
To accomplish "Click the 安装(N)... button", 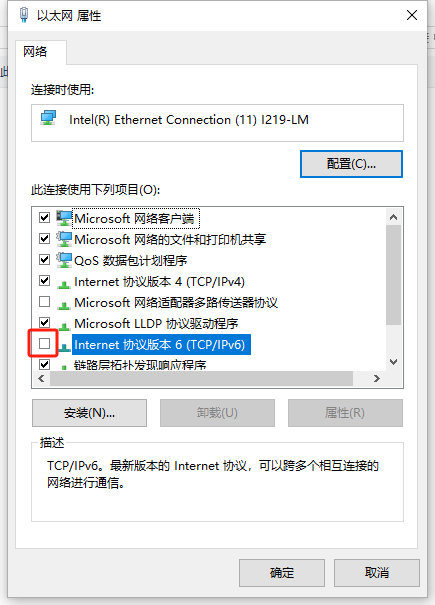I will coord(89,413).
